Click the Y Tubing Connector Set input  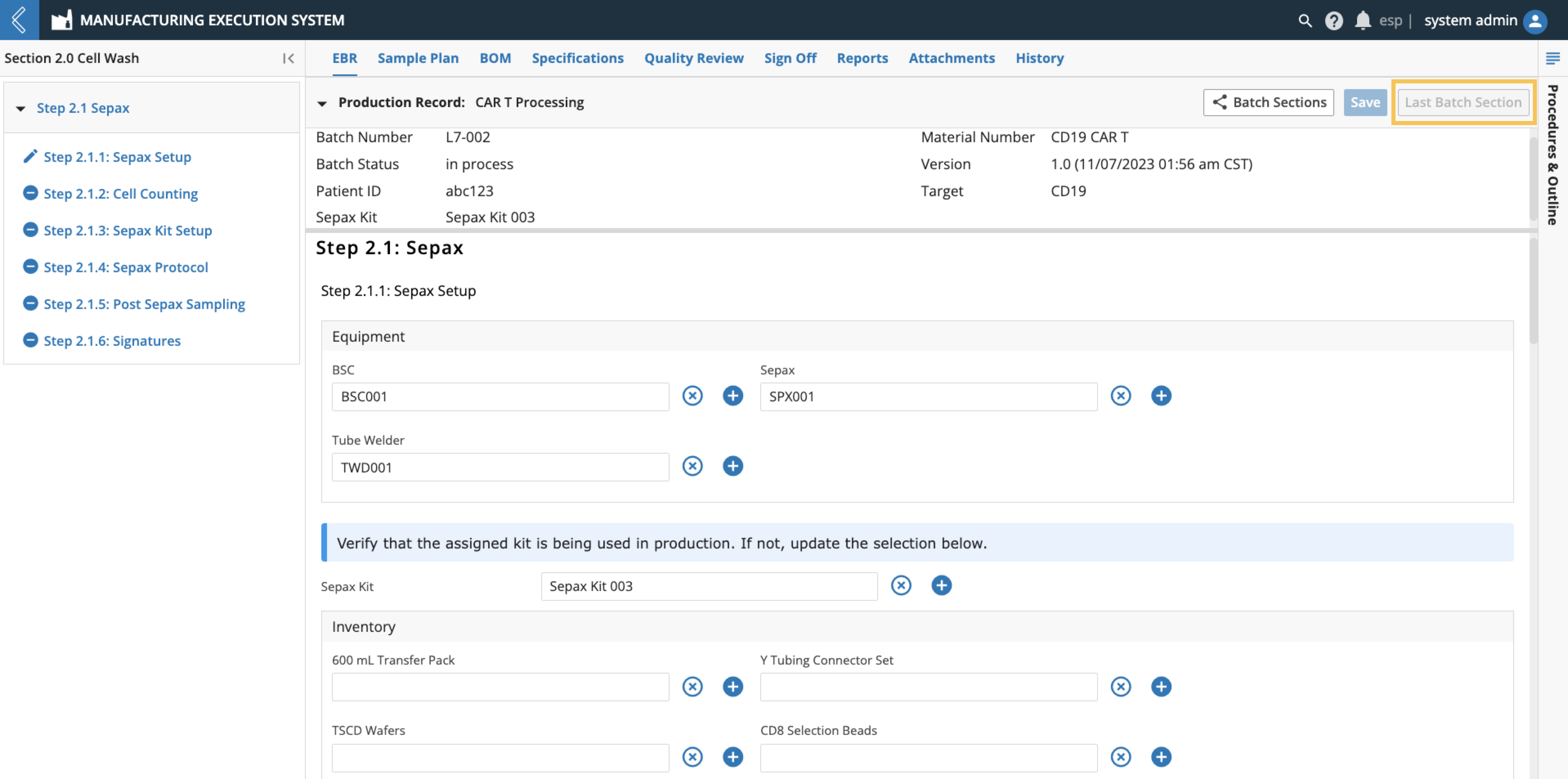tap(928, 688)
